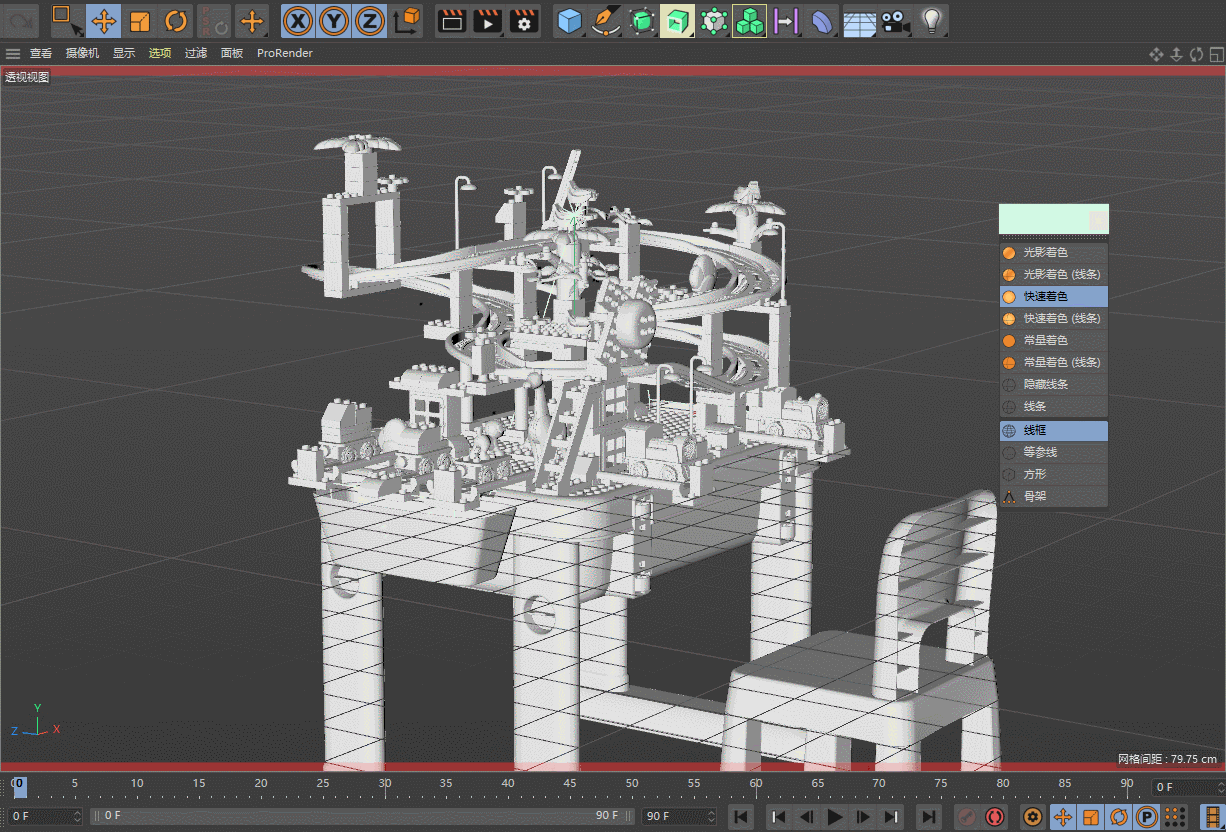
Task: Choose 隐藏线条 display mode
Action: (x=1054, y=385)
